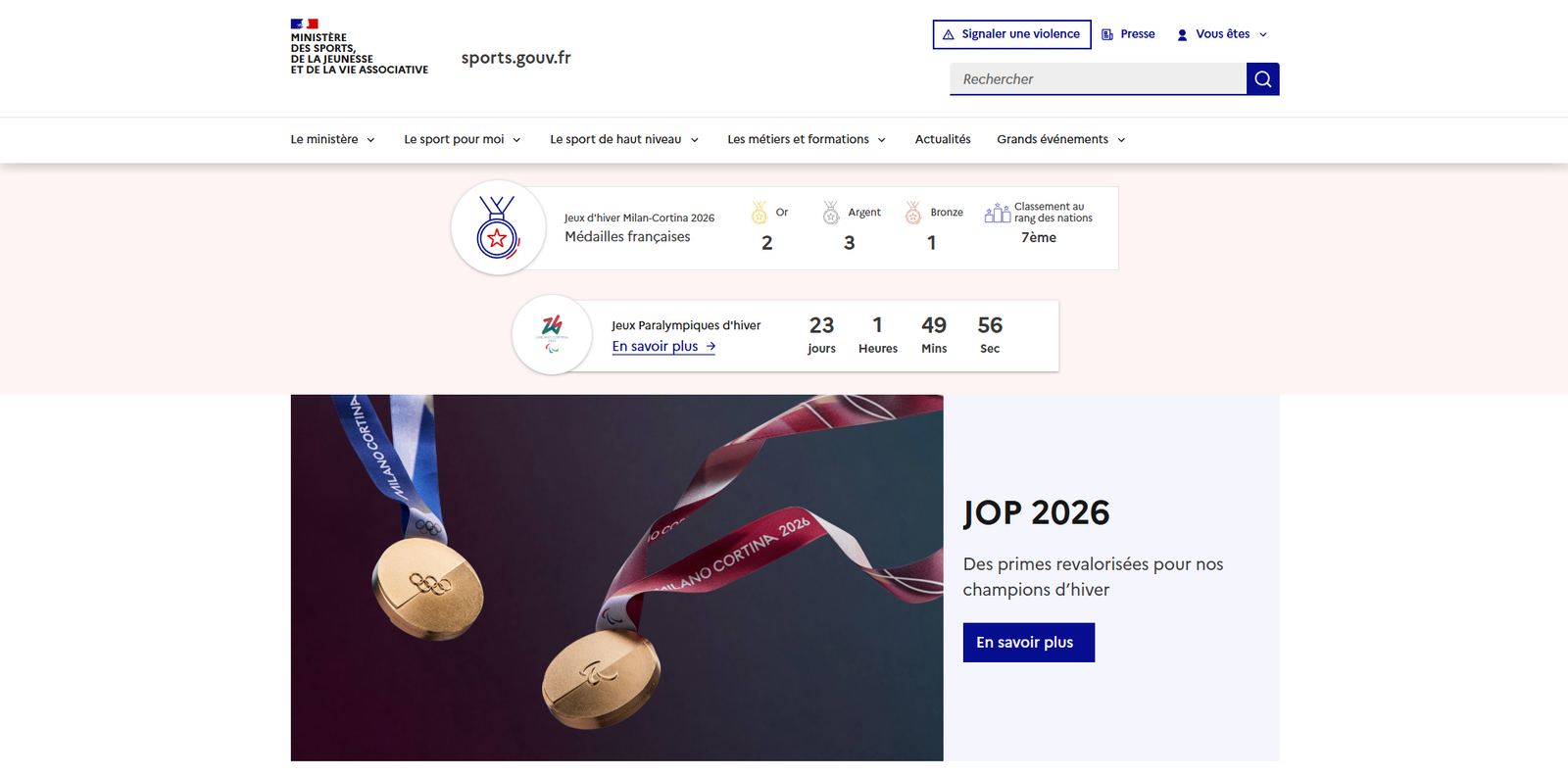The height and width of the screenshot is (776, 1568).
Task: Expand the Grands événements menu
Action: (x=1061, y=139)
